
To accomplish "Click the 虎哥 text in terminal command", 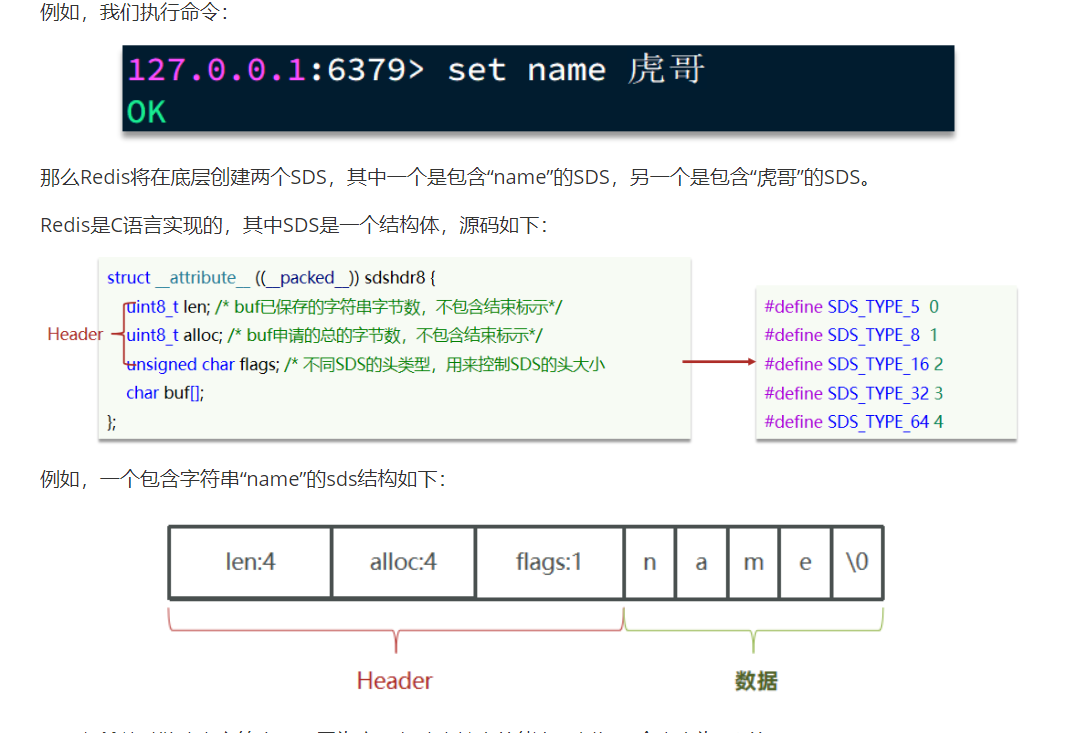I will pyautogui.click(x=666, y=69).
